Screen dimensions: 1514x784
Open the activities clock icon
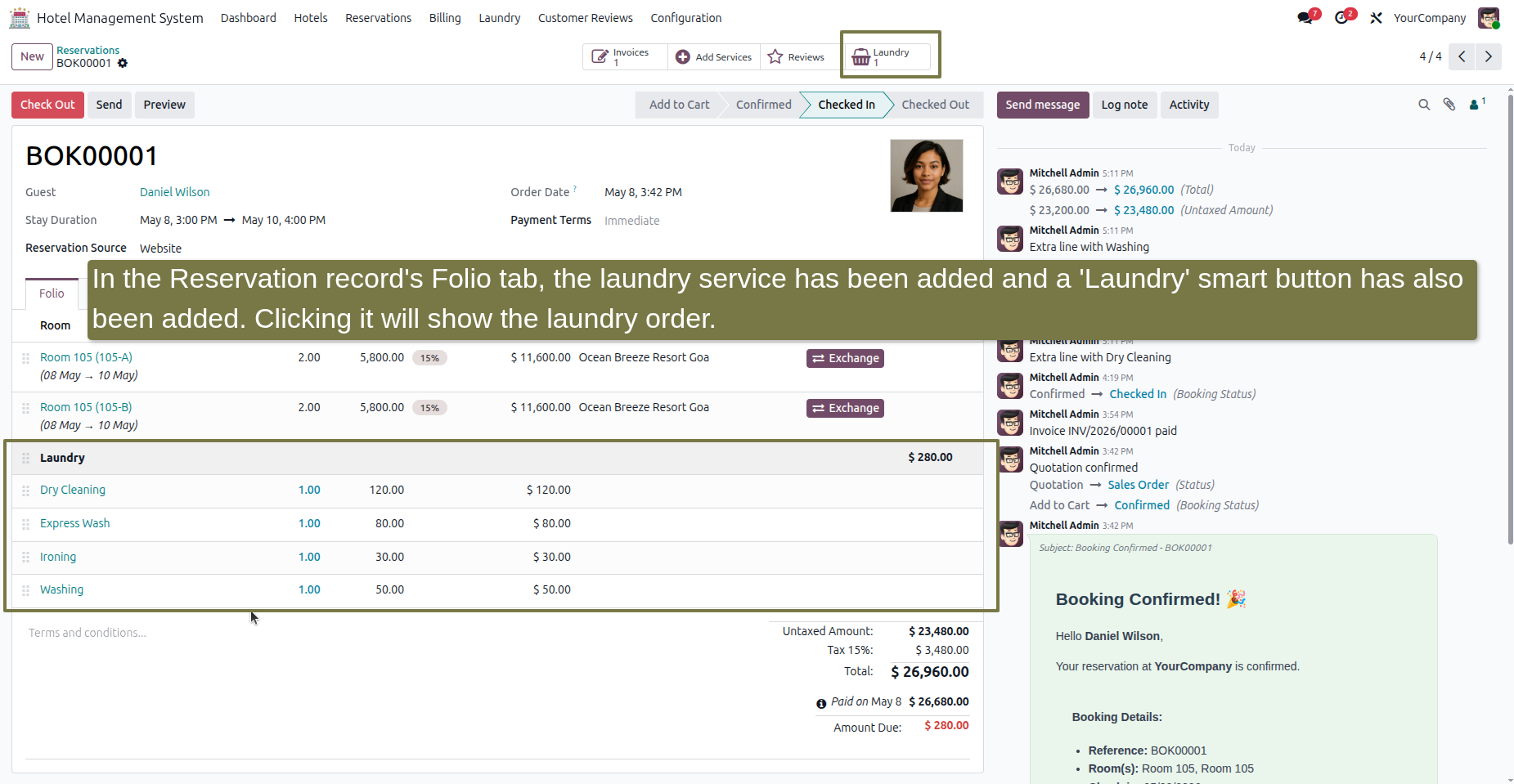[1341, 18]
